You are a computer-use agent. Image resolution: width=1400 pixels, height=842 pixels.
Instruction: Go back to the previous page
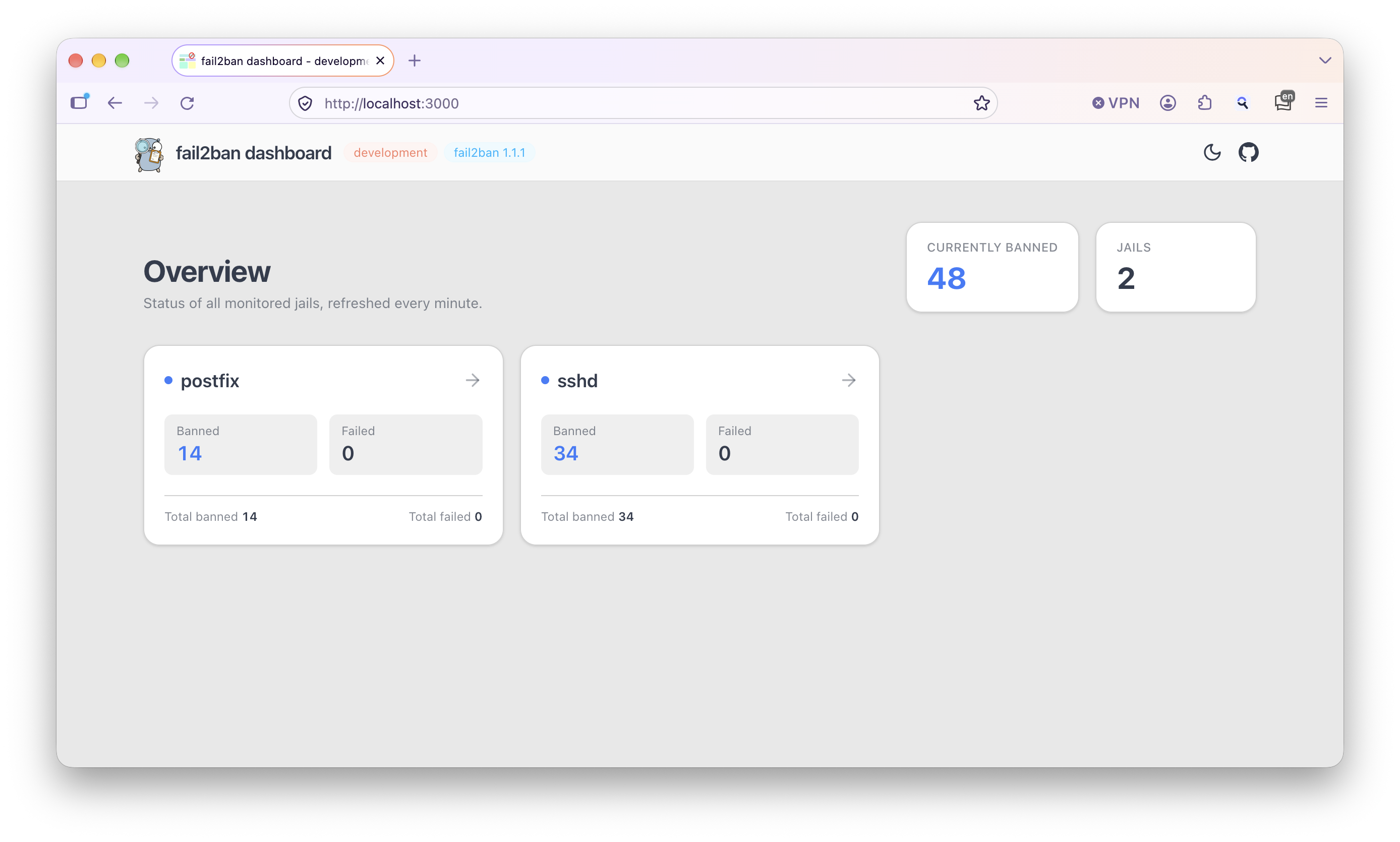coord(114,103)
